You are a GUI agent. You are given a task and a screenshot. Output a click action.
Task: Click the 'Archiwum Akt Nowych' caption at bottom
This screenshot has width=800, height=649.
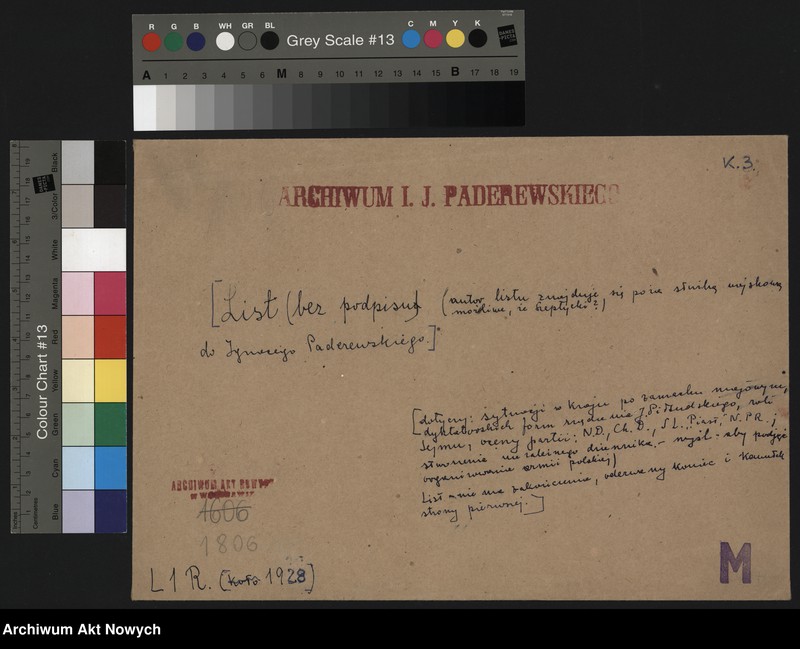click(82, 630)
